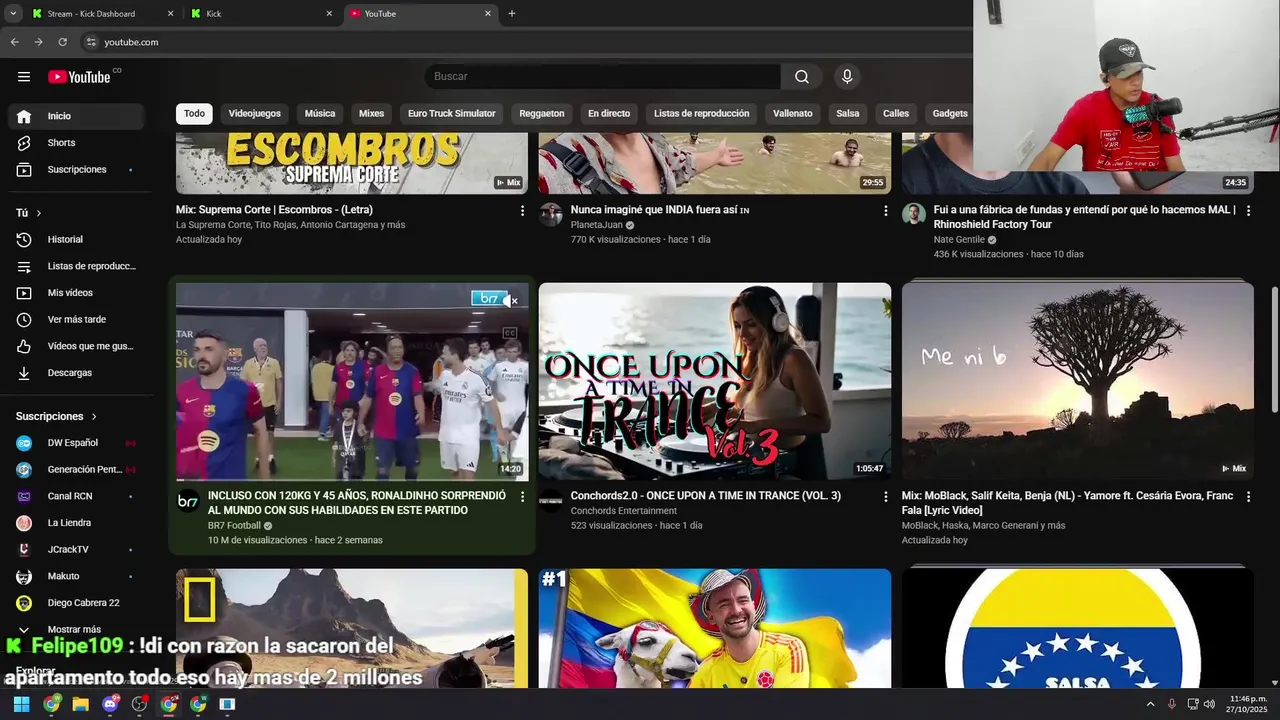Go back with the browser back arrow
The image size is (1280, 720).
[x=14, y=42]
